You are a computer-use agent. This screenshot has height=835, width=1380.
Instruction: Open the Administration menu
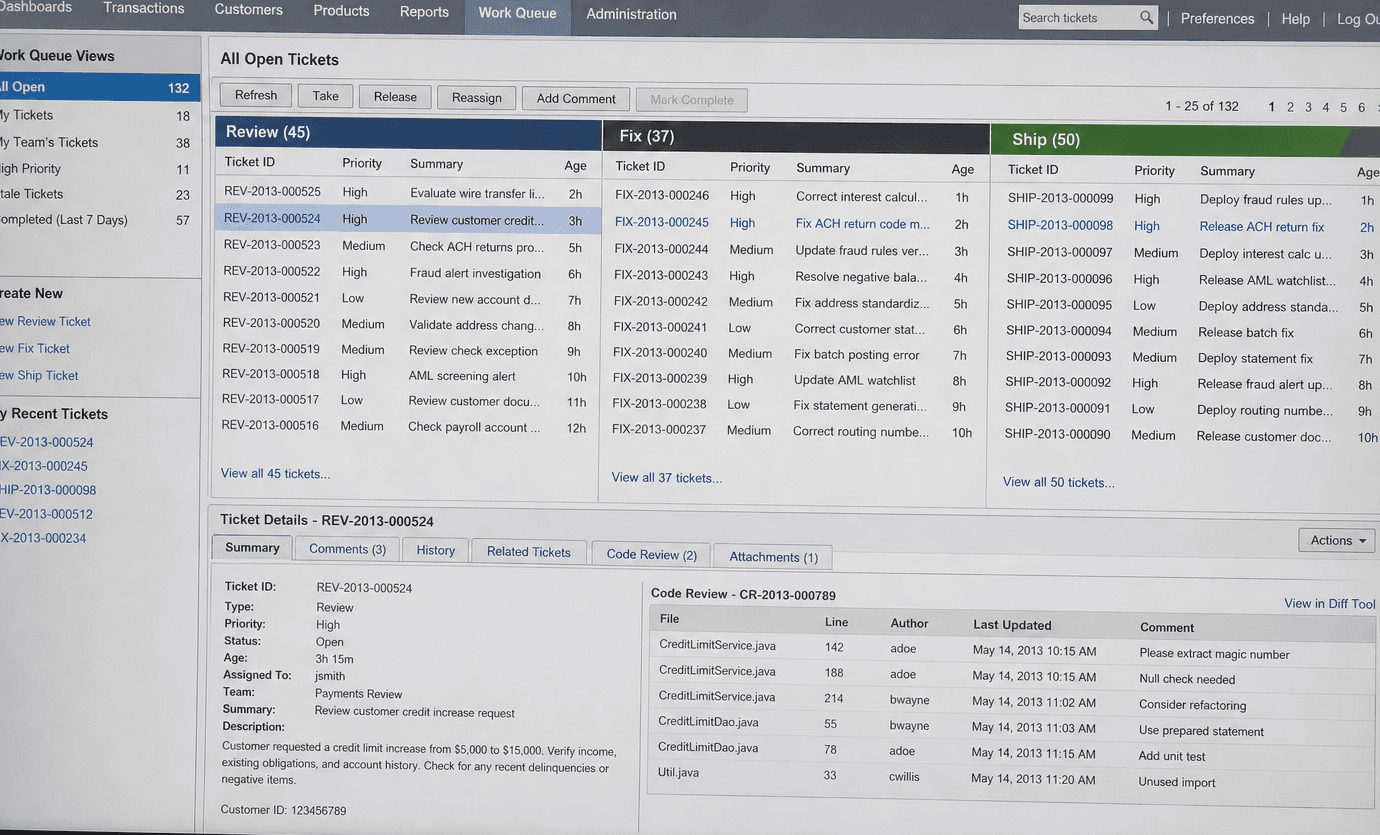click(631, 14)
